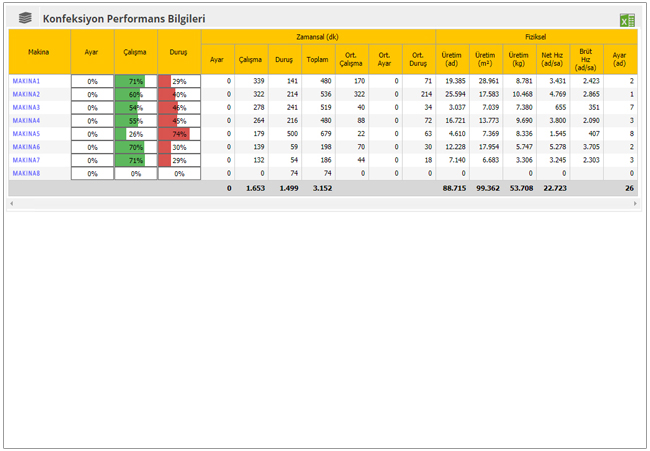This screenshot has width=650, height=451.
Task: Select the Fiziksel group header
Action: pos(537,36)
